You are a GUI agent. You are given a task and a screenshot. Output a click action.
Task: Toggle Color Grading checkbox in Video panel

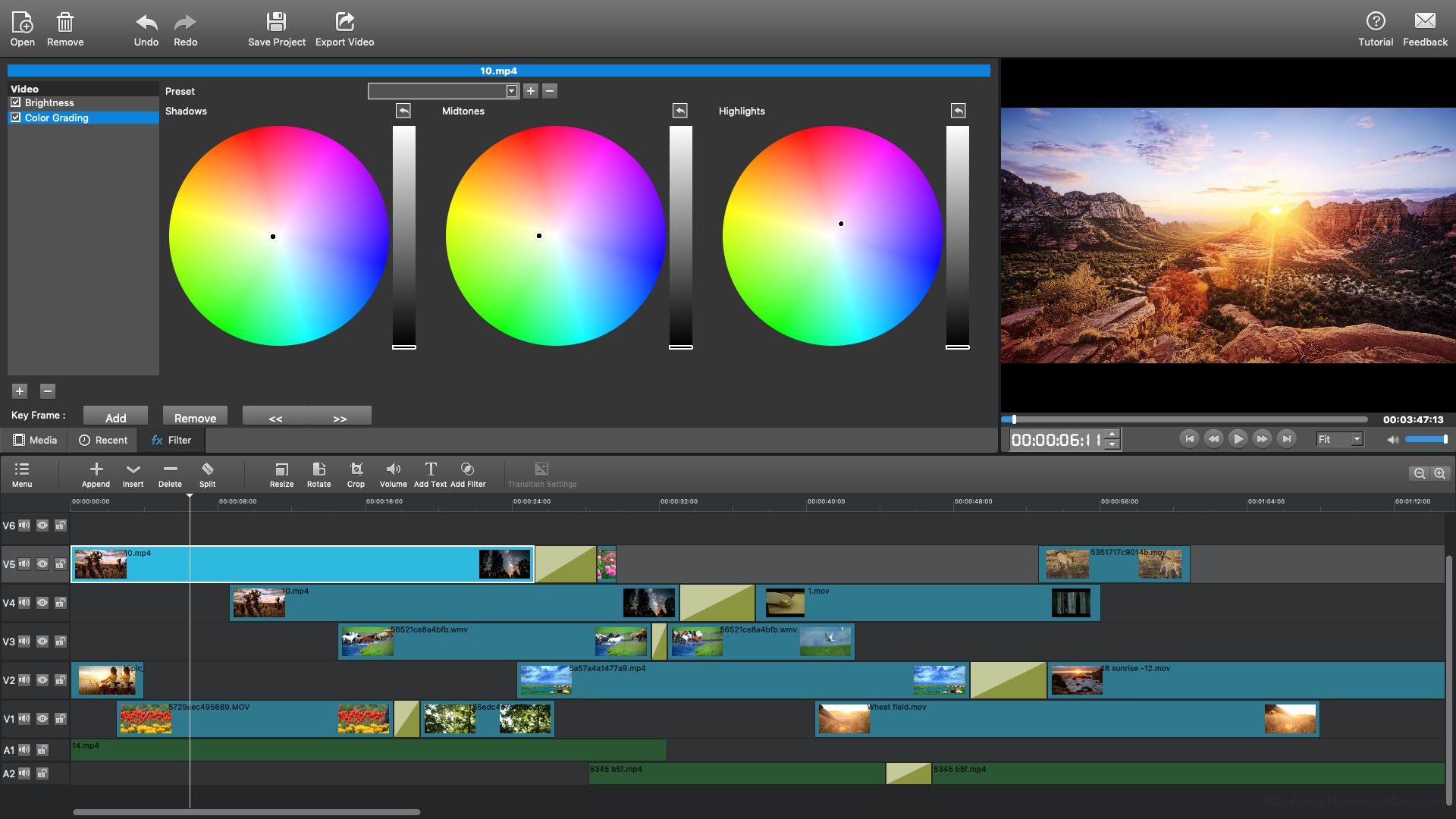(16, 117)
